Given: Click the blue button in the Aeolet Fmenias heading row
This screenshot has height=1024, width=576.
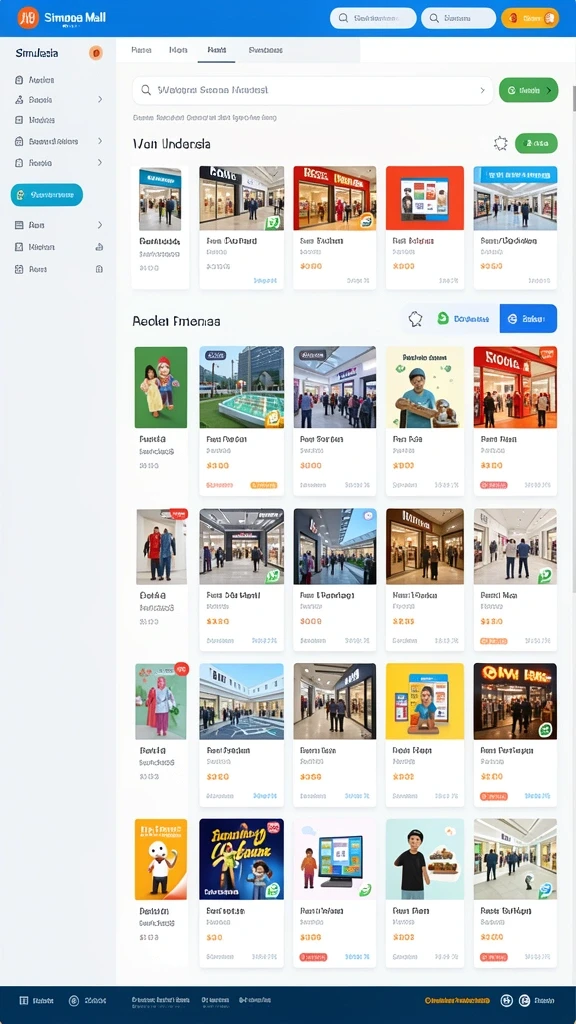Looking at the screenshot, I should pyautogui.click(x=528, y=319).
